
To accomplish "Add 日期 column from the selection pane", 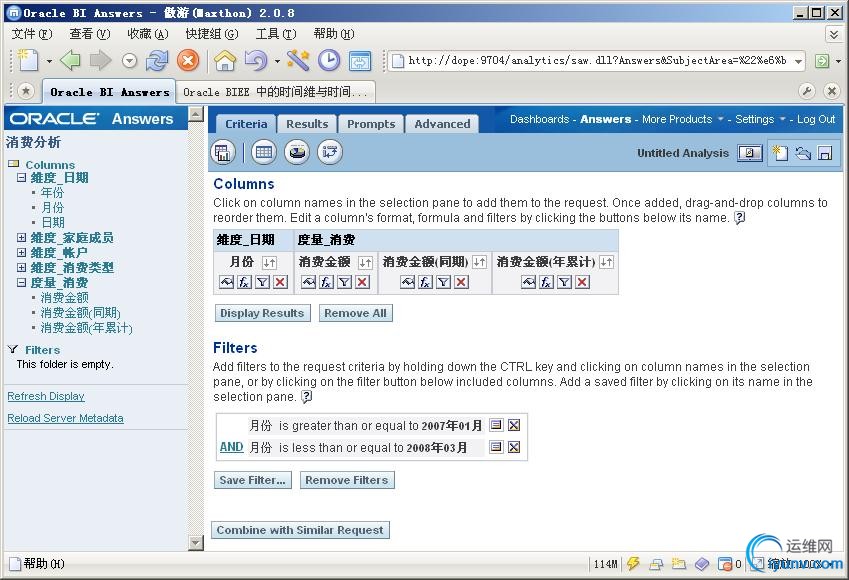I will pos(53,222).
